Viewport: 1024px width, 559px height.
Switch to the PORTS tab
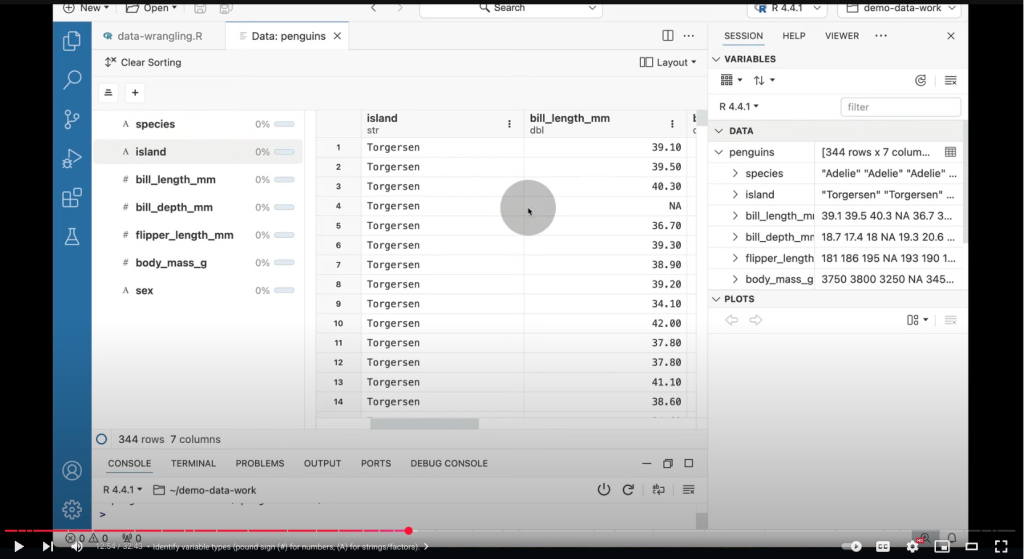pyautogui.click(x=376, y=463)
